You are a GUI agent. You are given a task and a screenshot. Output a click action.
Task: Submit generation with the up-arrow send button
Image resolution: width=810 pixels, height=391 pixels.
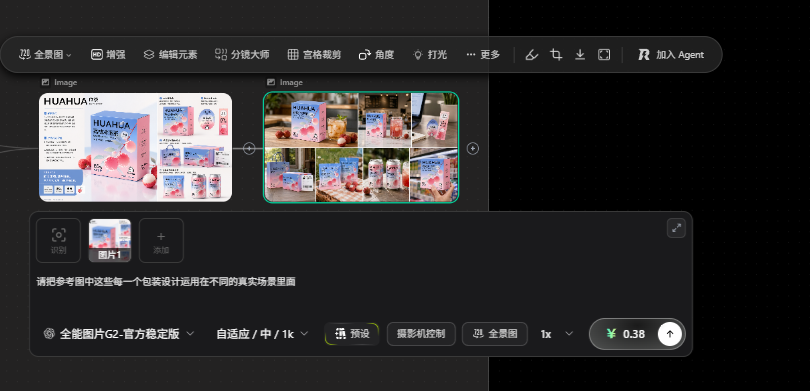670,334
